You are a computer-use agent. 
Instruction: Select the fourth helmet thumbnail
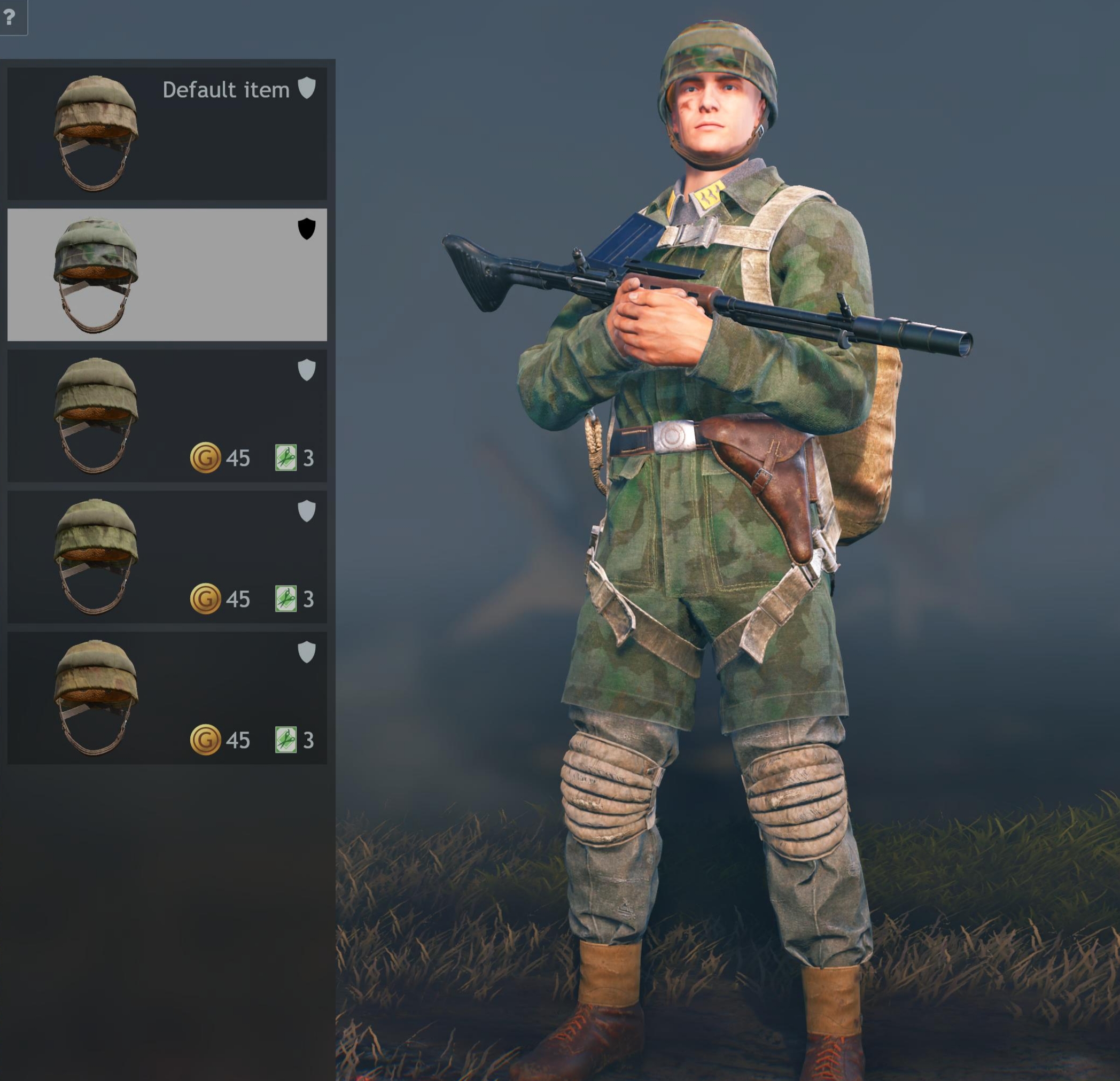96,556
